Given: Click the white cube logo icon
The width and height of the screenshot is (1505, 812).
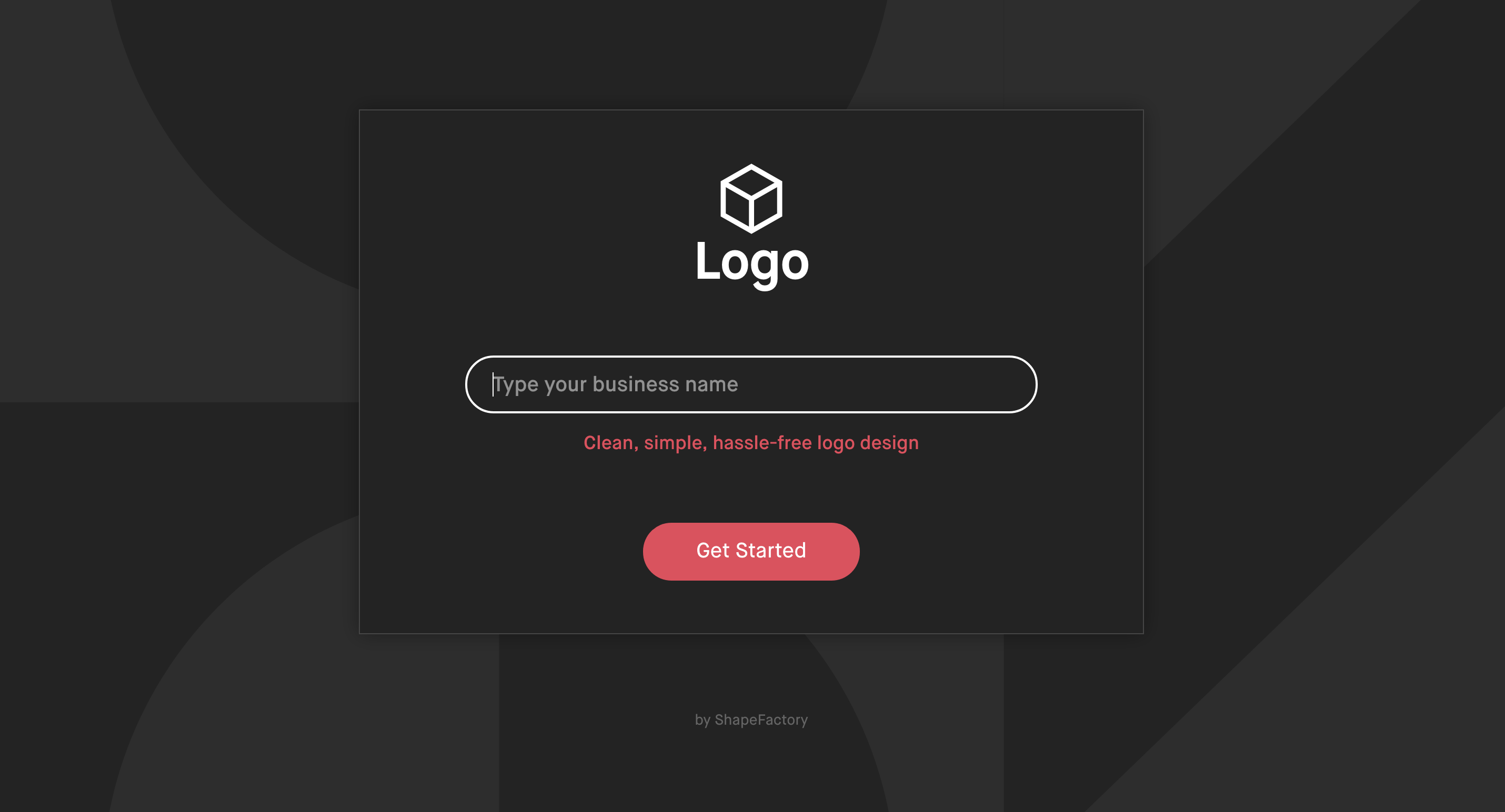Looking at the screenshot, I should (x=751, y=198).
